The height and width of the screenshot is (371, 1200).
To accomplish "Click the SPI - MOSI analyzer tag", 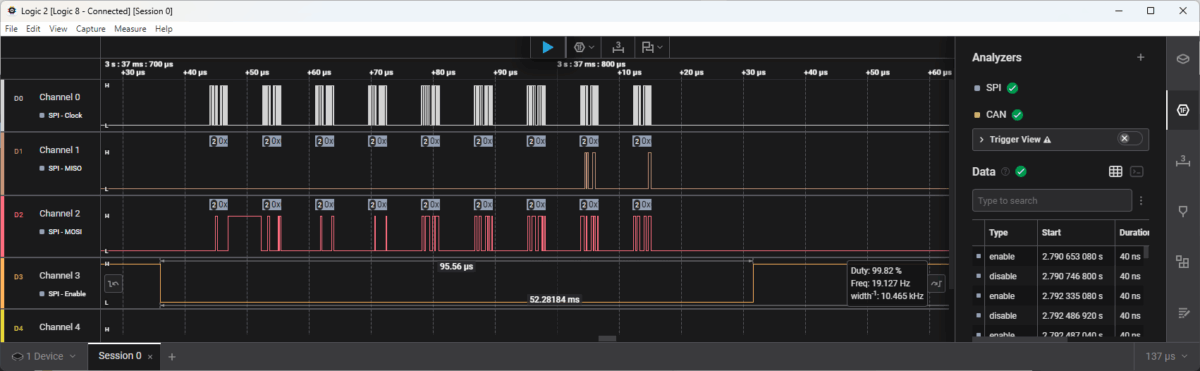I will (61, 232).
